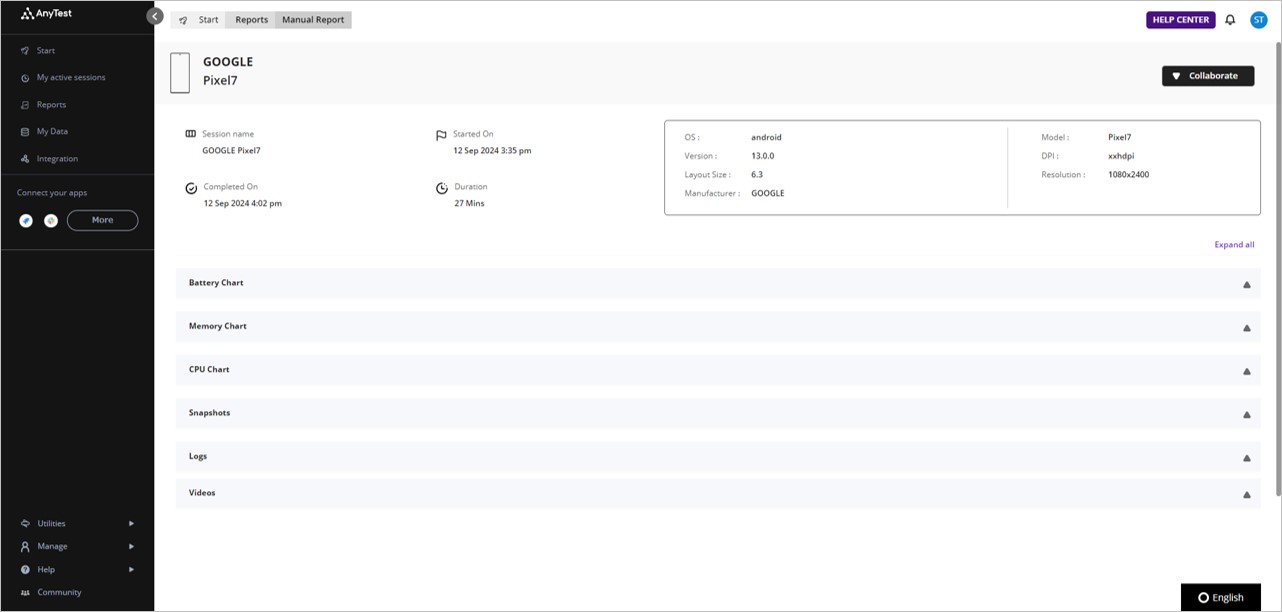Click the Start breadcrumb tab
Image resolution: width=1282 pixels, height=612 pixels.
[198, 20]
